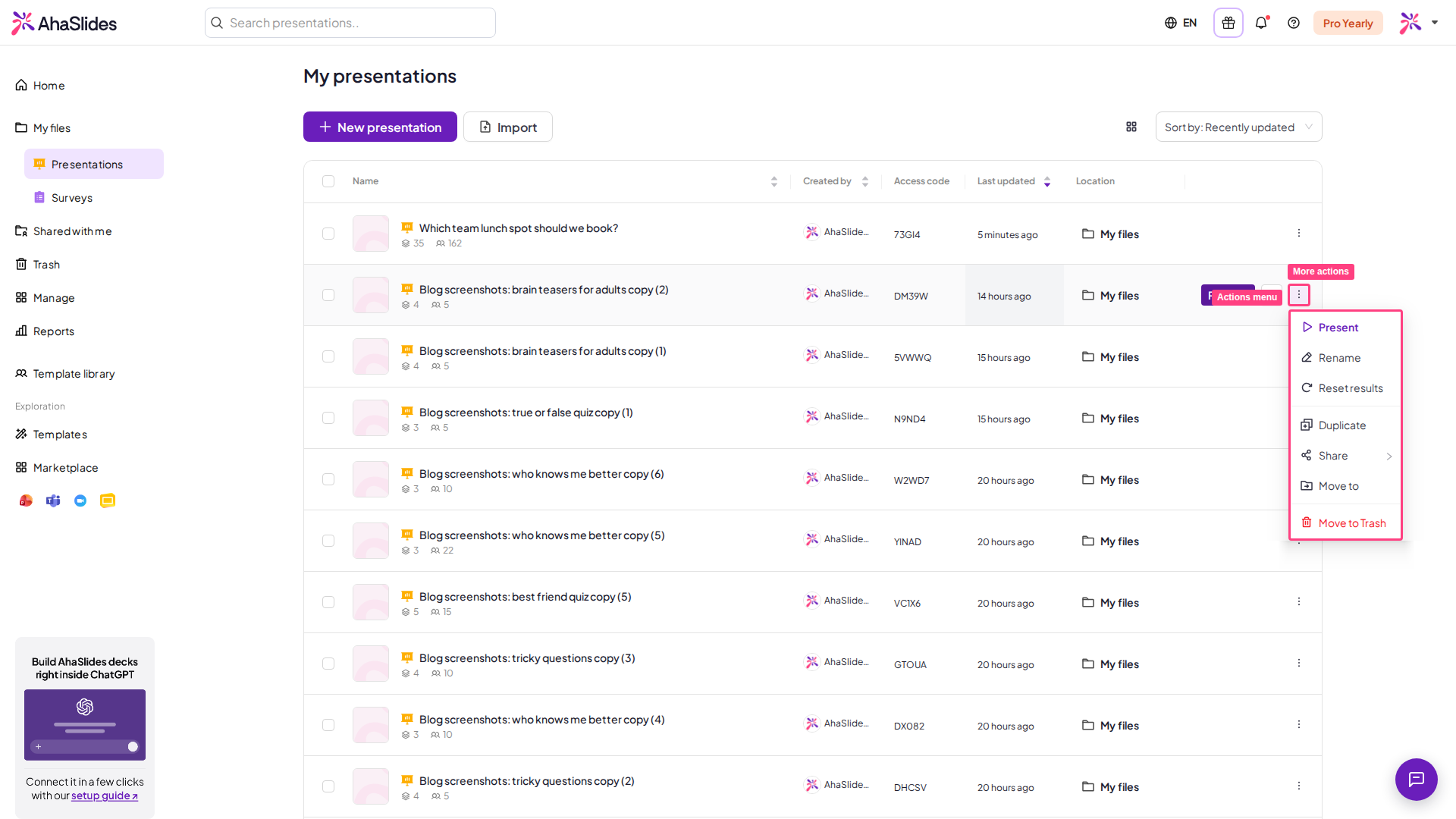Click the Import button
This screenshot has height=819, width=1456.
tap(508, 127)
